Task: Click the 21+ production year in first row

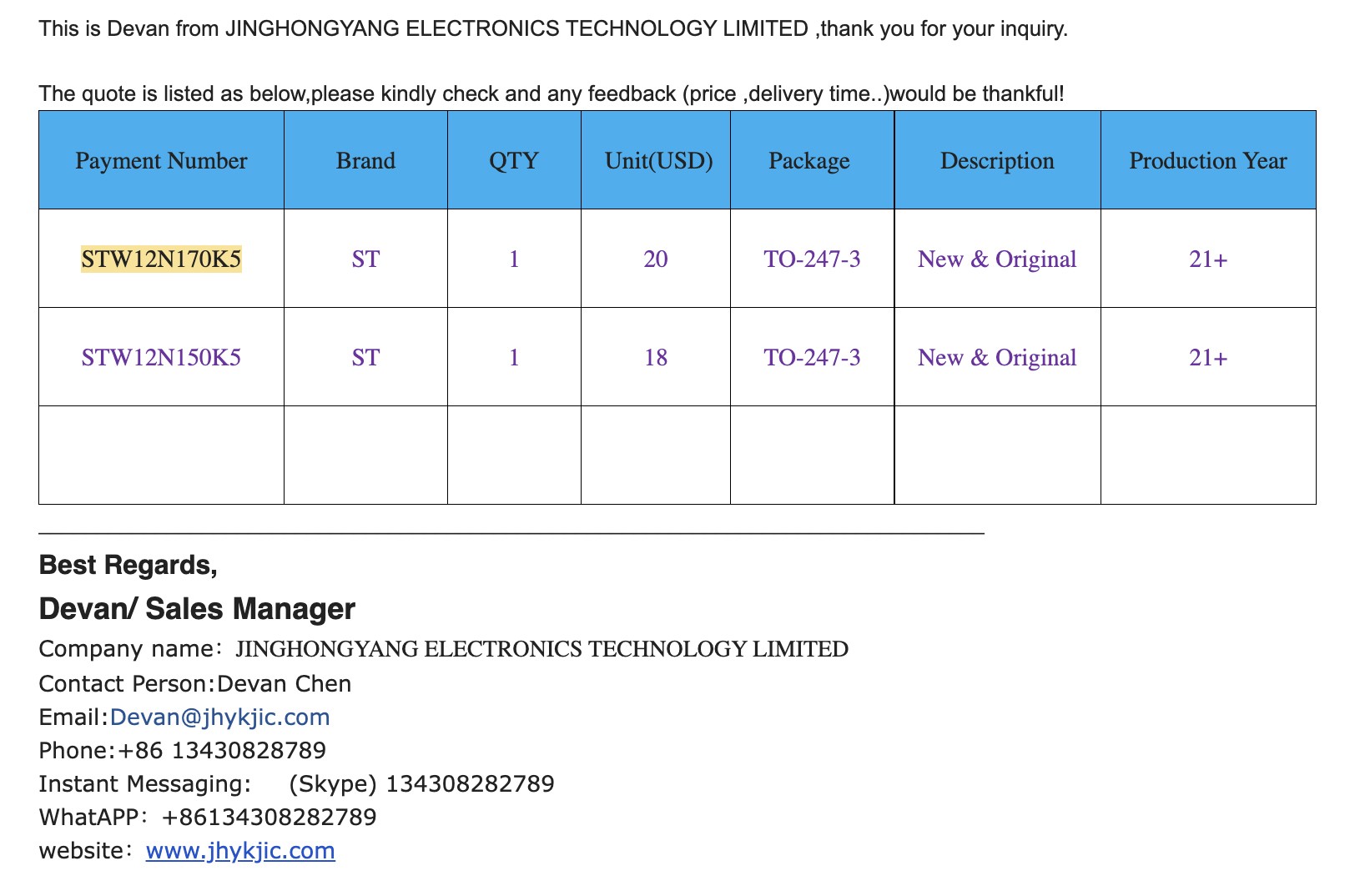Action: pos(1208,259)
